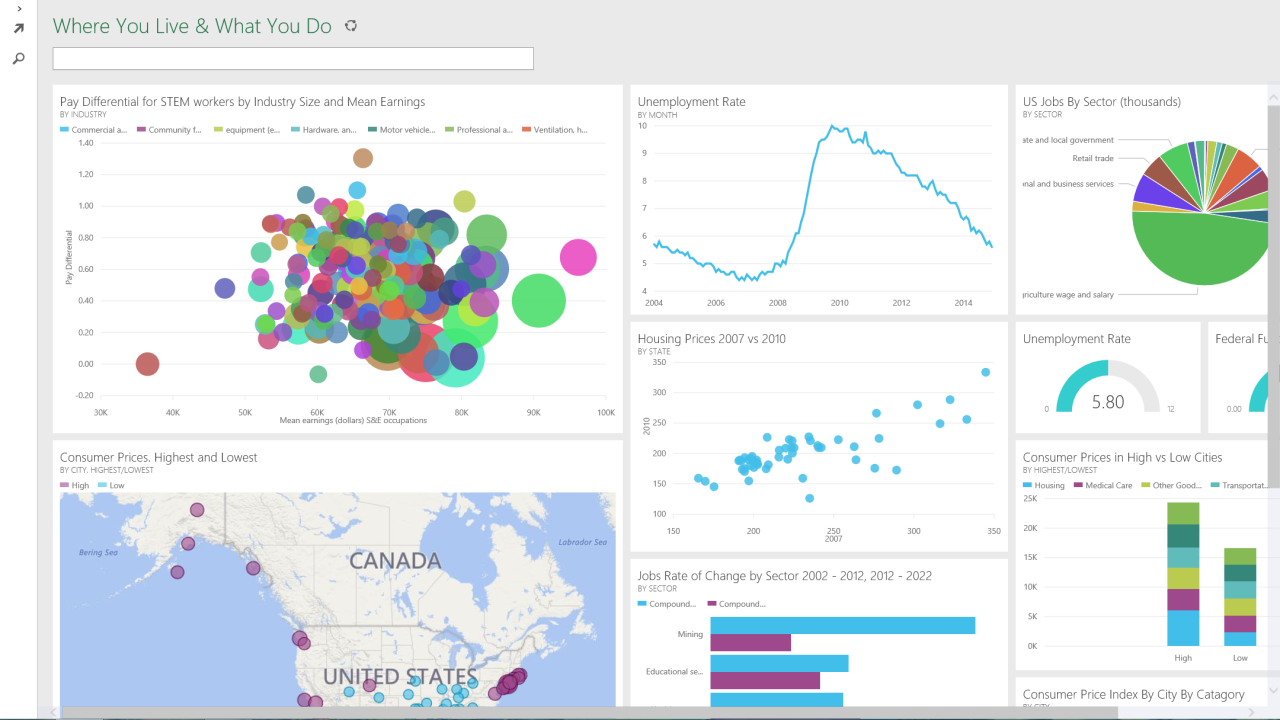Open Consumer Prices. Highest and Lowest map tile title
Image resolution: width=1280 pixels, height=720 pixels.
point(158,457)
